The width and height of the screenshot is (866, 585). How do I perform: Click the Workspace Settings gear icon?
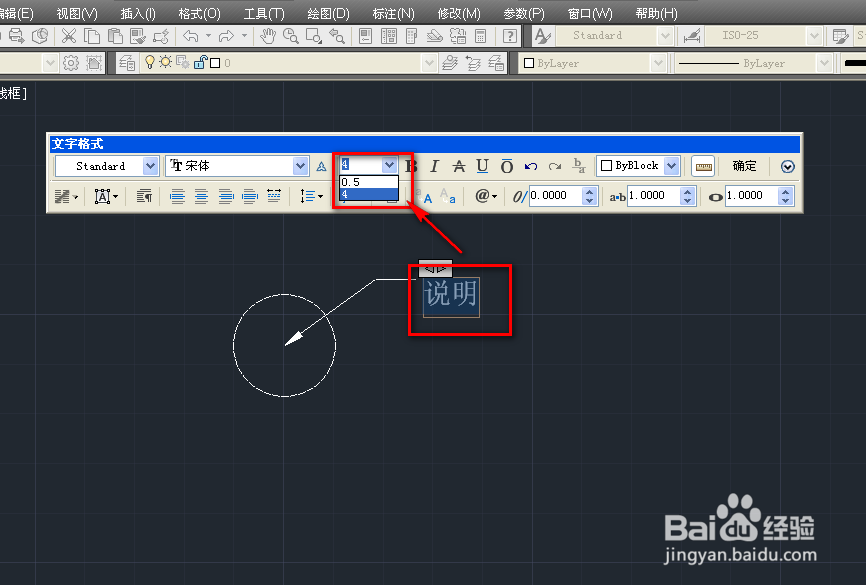click(x=71, y=63)
